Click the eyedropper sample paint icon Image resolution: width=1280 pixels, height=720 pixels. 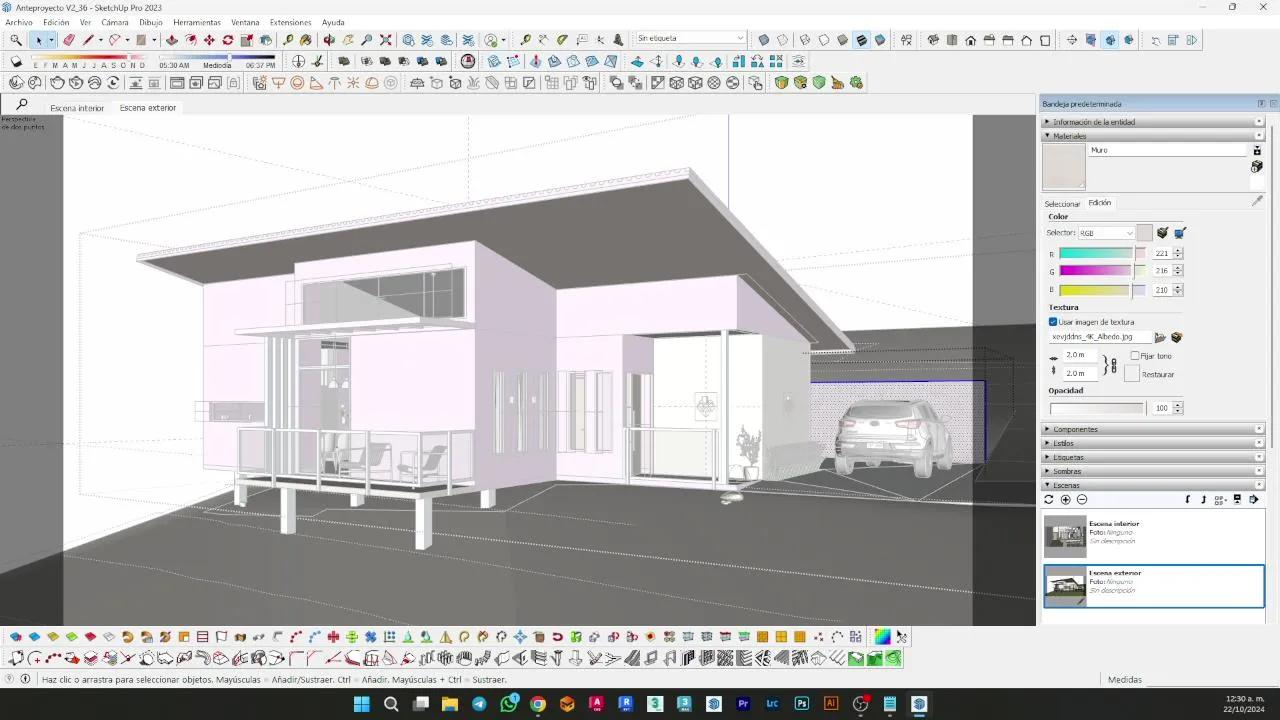[x=1257, y=201]
